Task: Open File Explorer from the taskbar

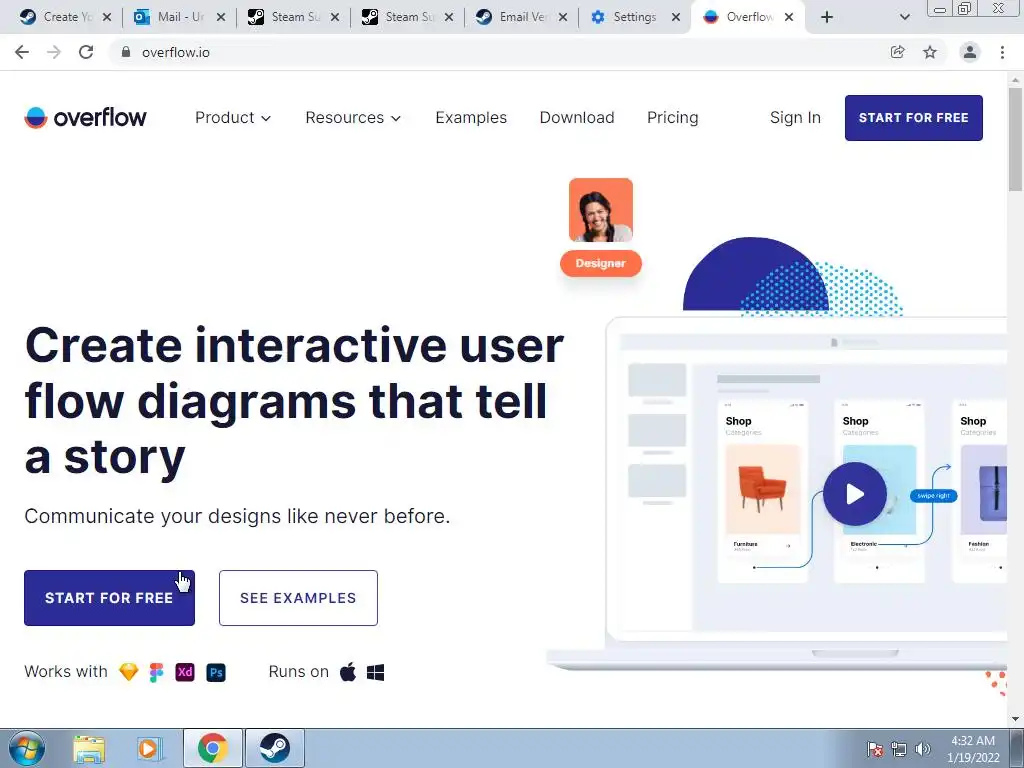Action: tap(89, 748)
